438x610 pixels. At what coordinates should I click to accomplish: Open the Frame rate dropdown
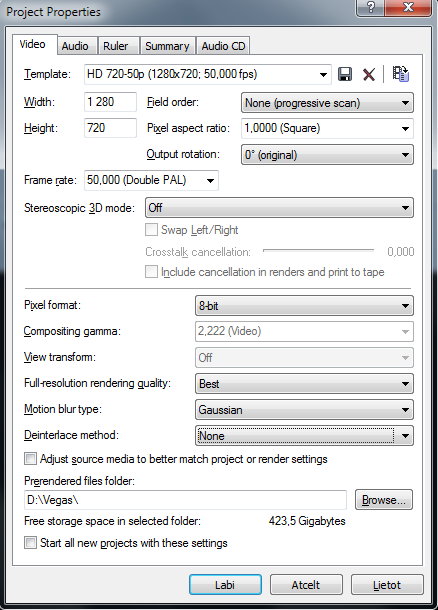click(151, 180)
